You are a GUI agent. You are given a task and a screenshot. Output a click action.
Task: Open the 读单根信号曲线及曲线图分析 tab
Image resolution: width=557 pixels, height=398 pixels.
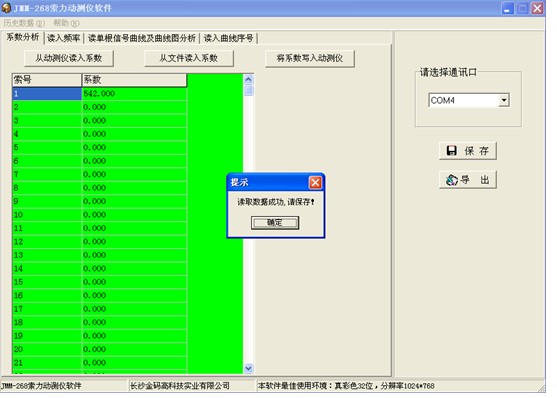point(142,38)
